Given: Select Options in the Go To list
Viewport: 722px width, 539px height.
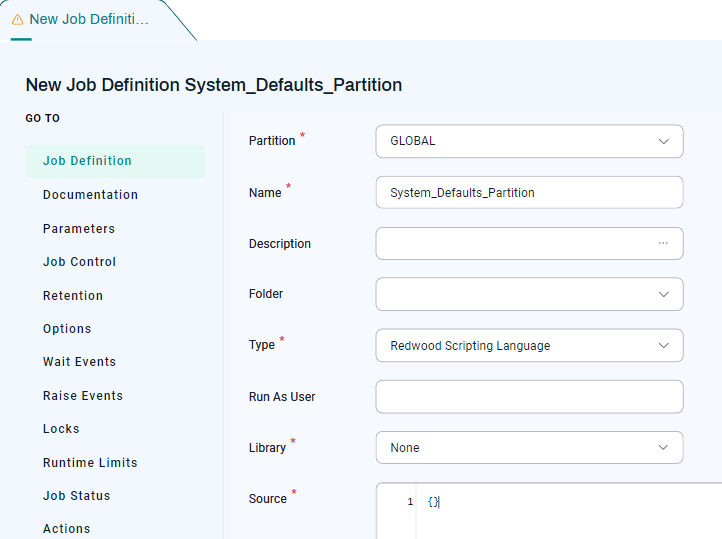Looking at the screenshot, I should tap(67, 329).
